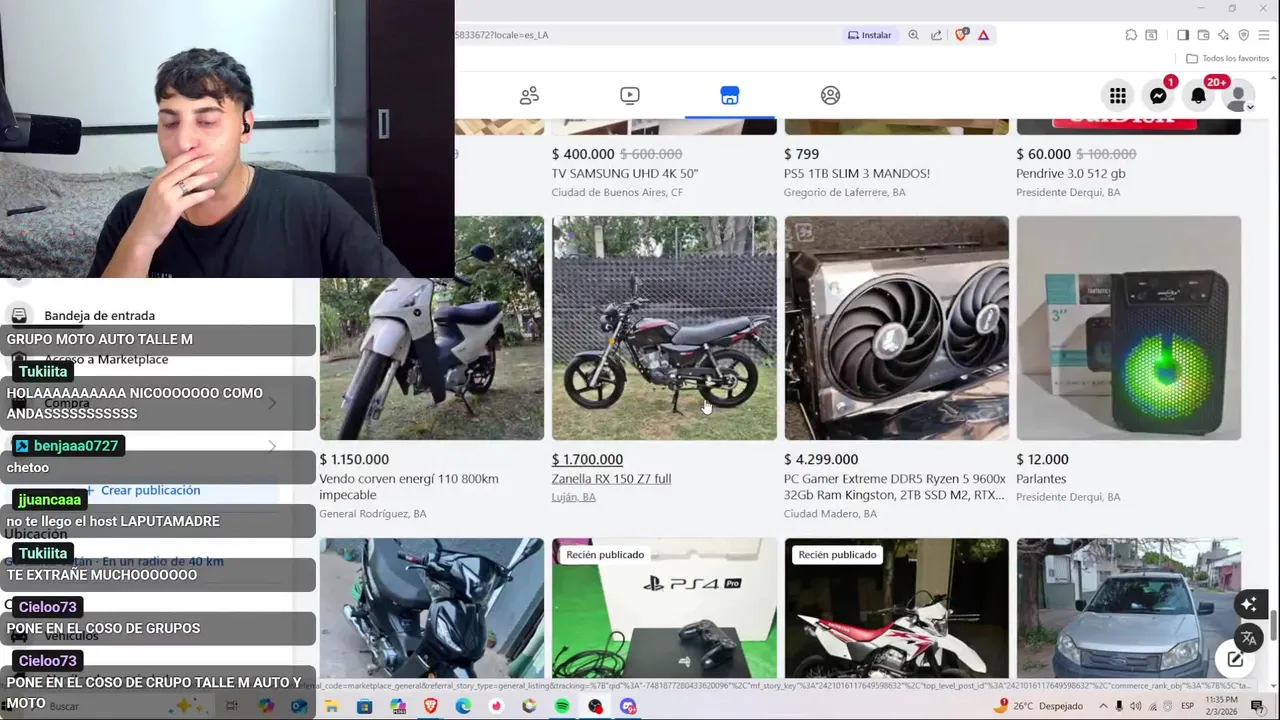1280x720 pixels.
Task: Click the $ 799 price
Action: (802, 154)
